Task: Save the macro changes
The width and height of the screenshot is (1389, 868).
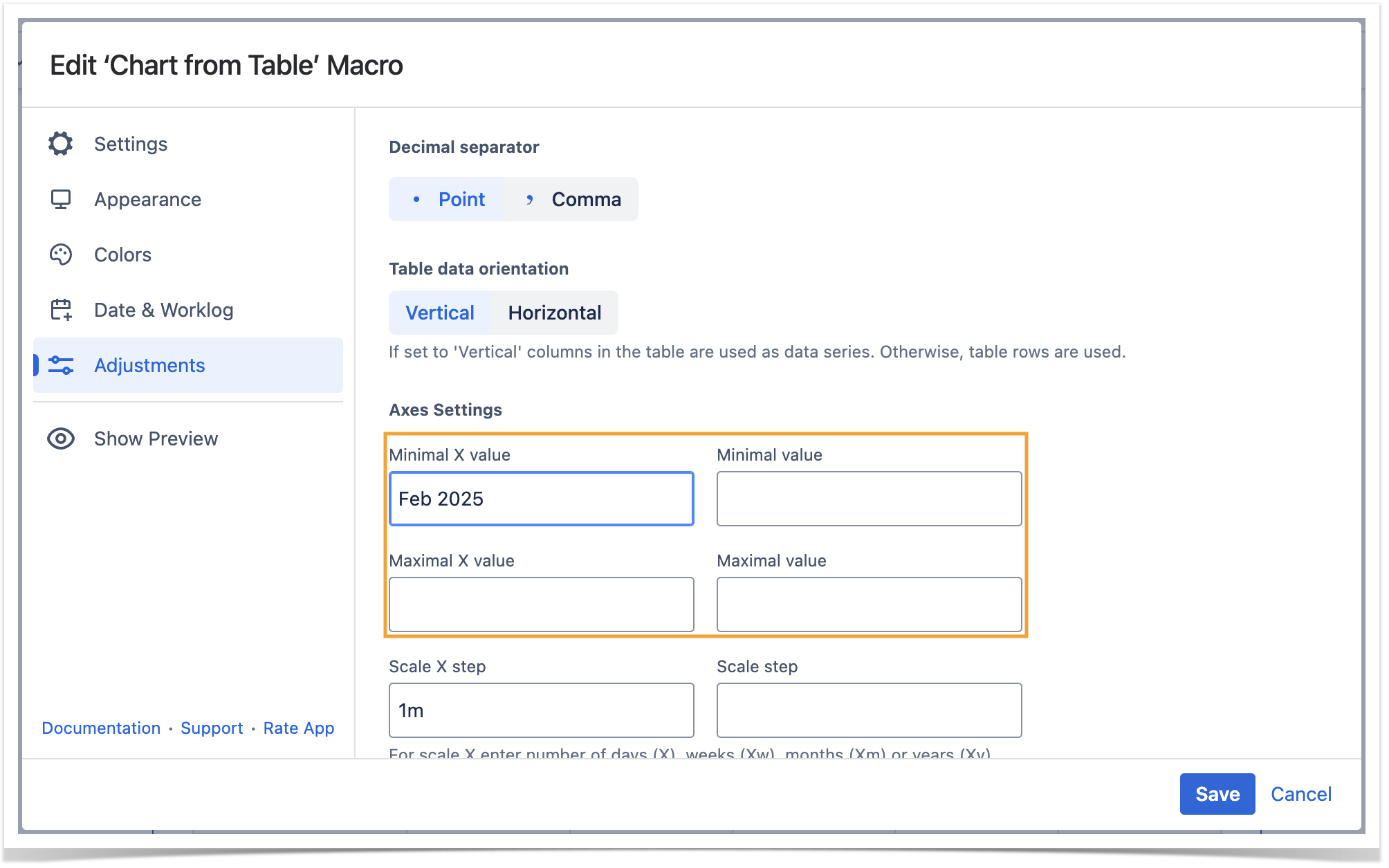Action: (1217, 794)
